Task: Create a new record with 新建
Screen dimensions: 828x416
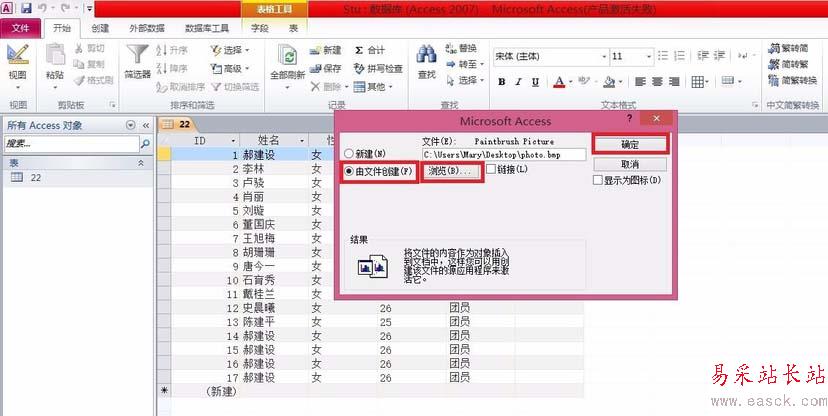Action: click(x=326, y=50)
